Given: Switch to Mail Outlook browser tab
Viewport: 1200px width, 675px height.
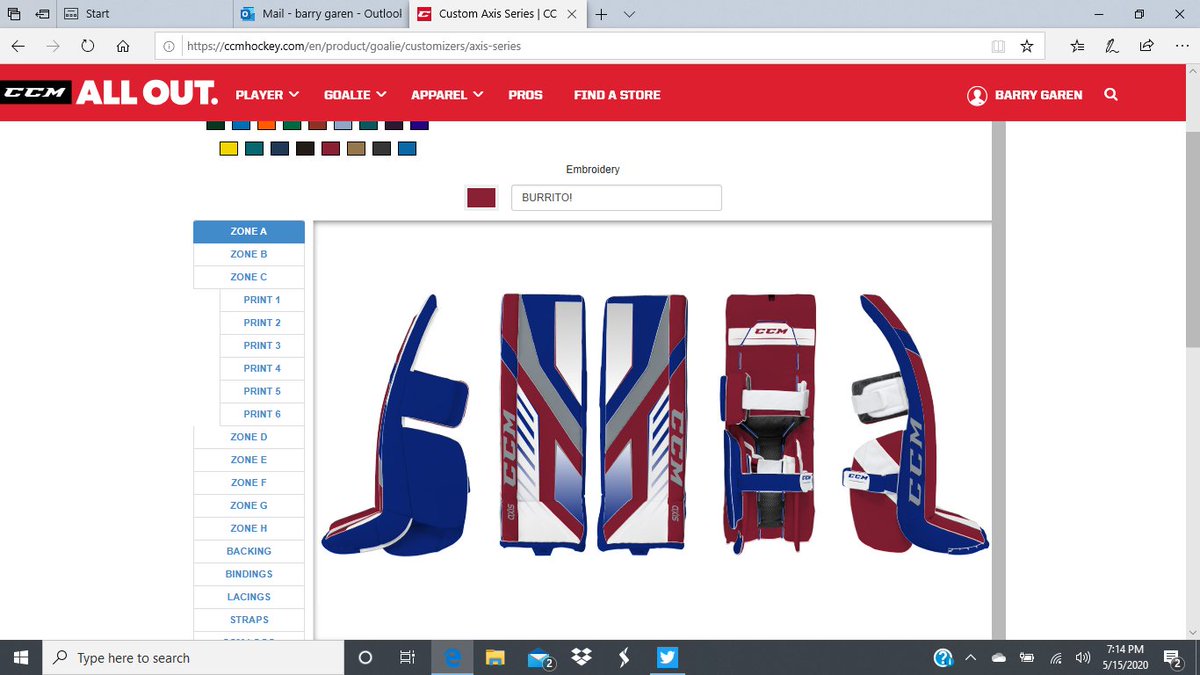Looking at the screenshot, I should coord(322,14).
